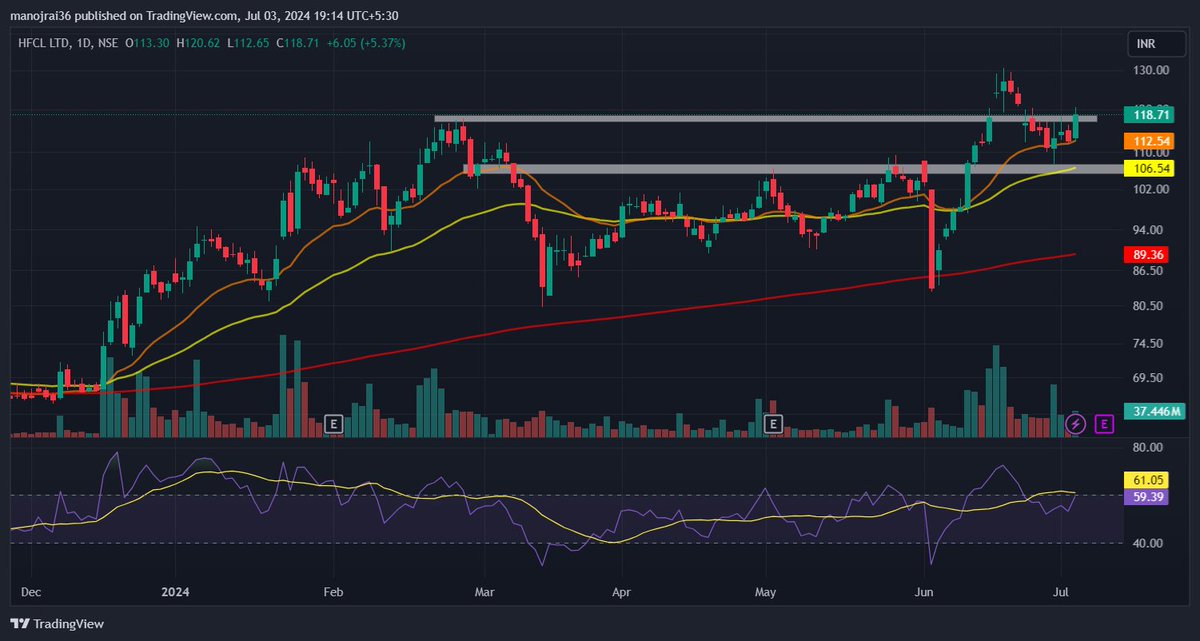The width and height of the screenshot is (1200, 641).
Task: Click the May label on time axis
Action: 766,592
